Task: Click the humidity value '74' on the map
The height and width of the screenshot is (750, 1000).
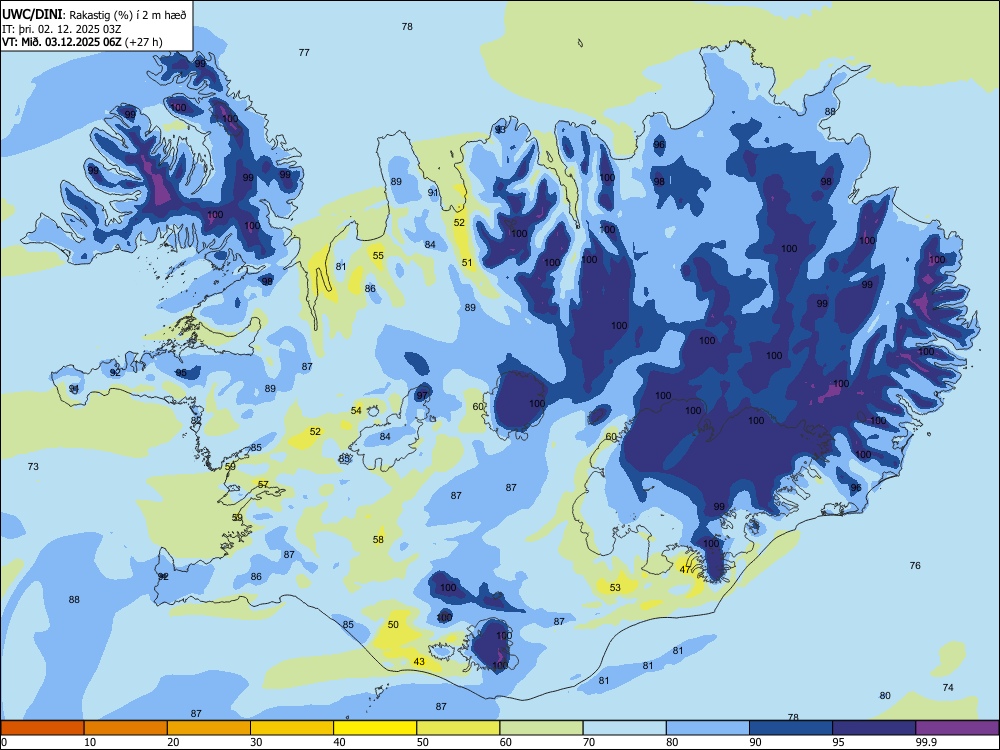Action: [948, 687]
